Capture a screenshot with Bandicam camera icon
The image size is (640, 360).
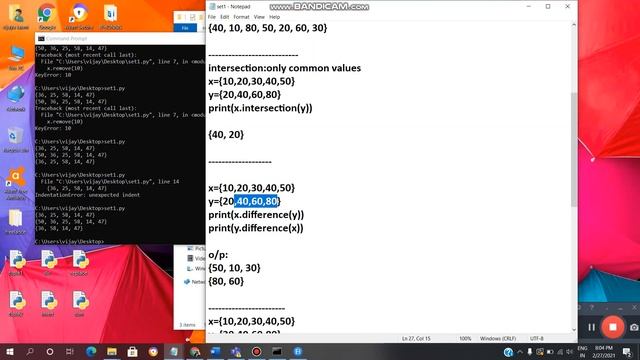point(634,327)
